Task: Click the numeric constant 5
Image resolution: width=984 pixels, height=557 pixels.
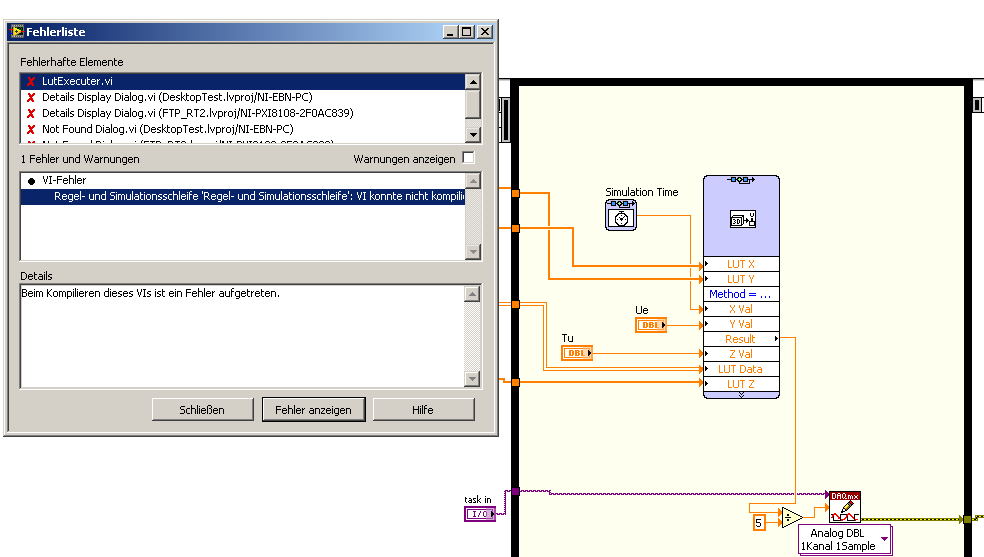Action: (x=758, y=520)
